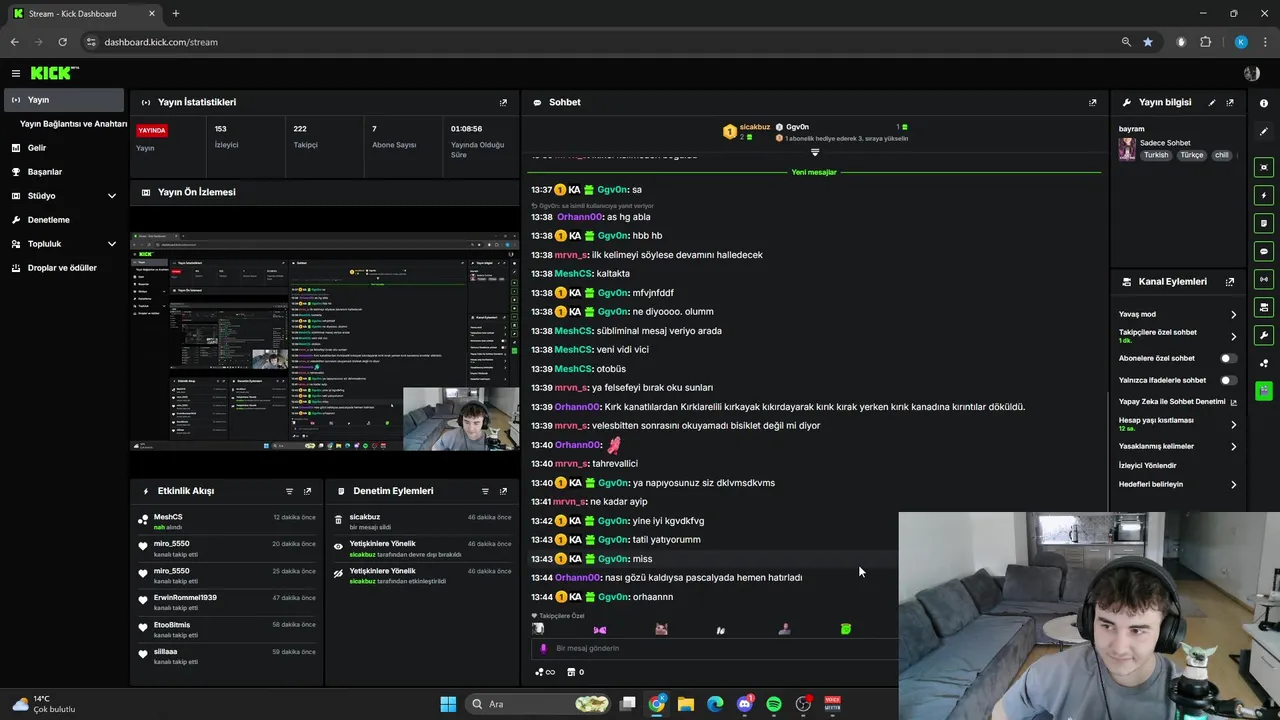The height and width of the screenshot is (720, 1280).
Task: Pop out the Yayın İstatistikleri panel
Action: point(503,102)
